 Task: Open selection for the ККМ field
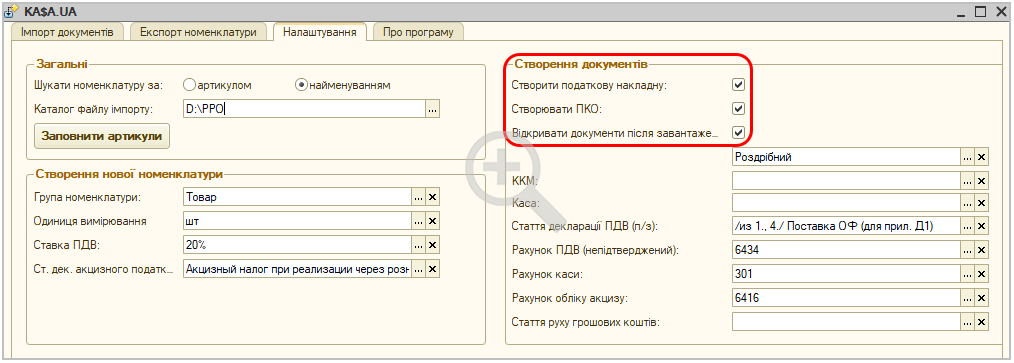pyautogui.click(x=967, y=181)
